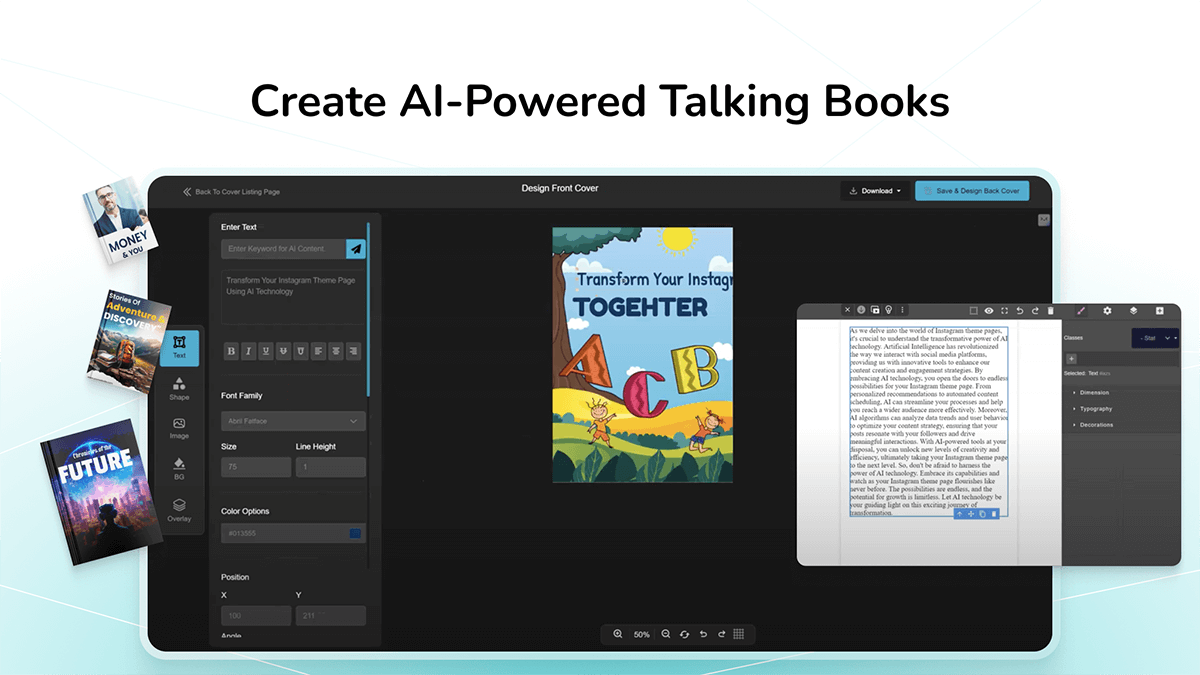The width and height of the screenshot is (1200, 675).
Task: Click the undo icon in the inspector toolbar
Action: (1019, 310)
